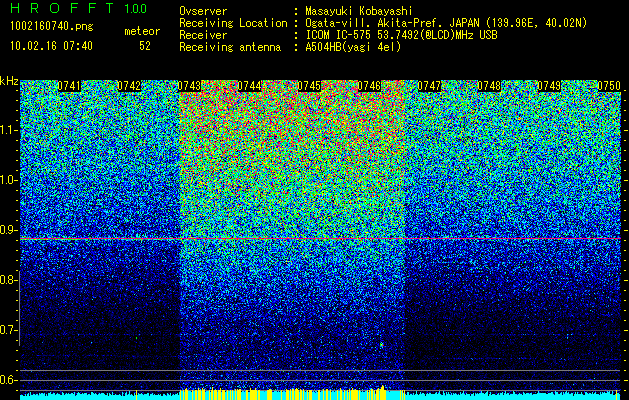Click the bright meteor echo spot near 0746

click(x=381, y=345)
